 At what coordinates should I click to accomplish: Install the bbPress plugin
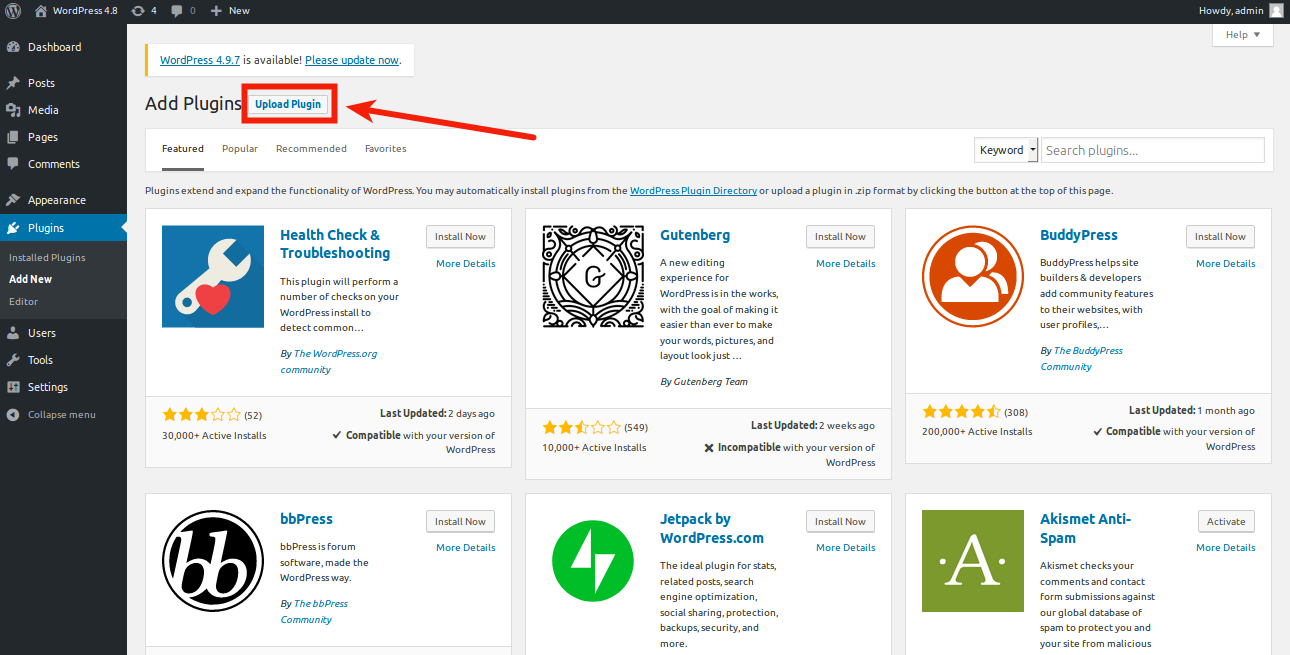(461, 522)
